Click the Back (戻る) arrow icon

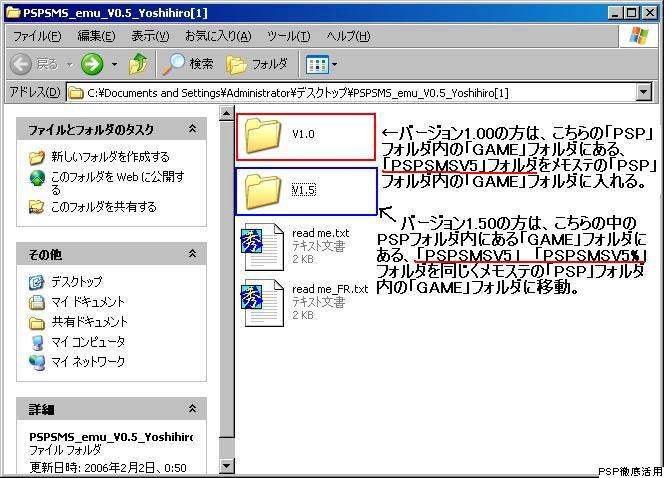21,64
